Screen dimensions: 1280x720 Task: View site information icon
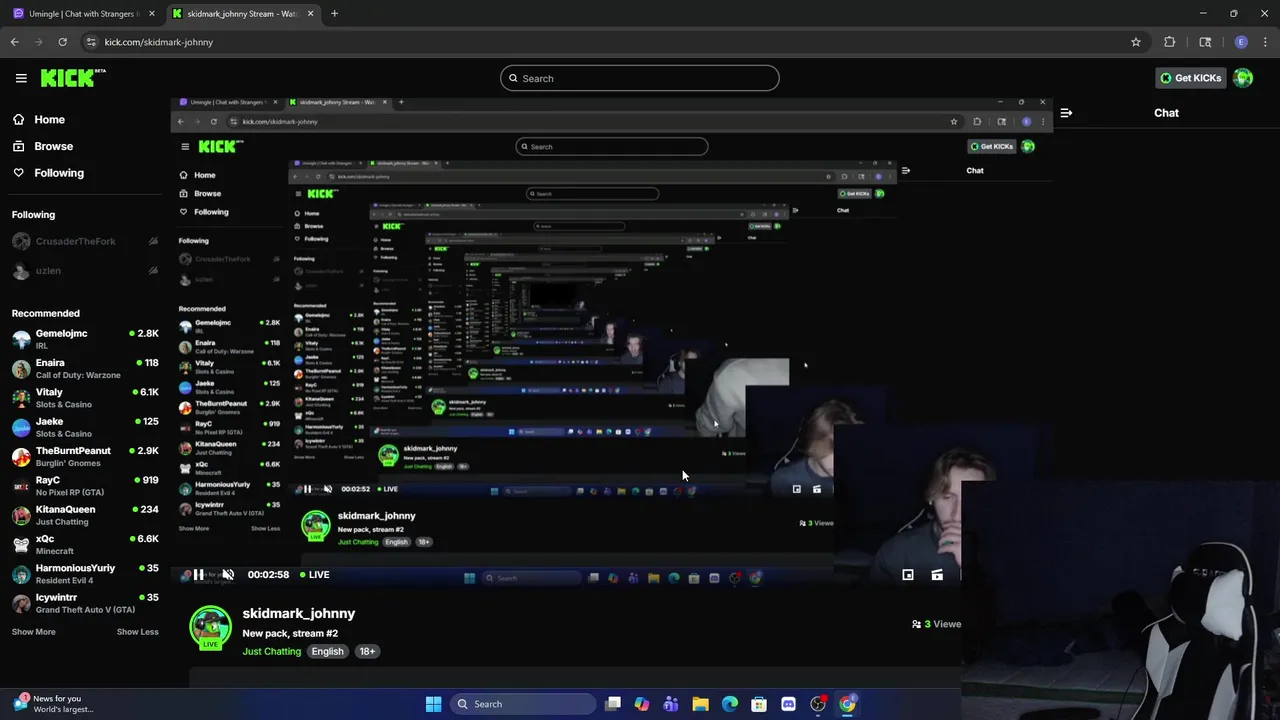point(91,42)
